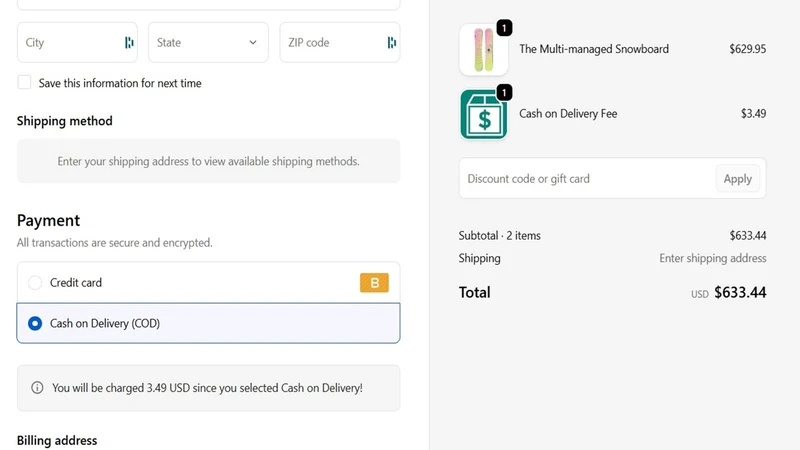The width and height of the screenshot is (800, 450).
Task: Click the info icon beside COD charge notice
Action: click(37, 388)
